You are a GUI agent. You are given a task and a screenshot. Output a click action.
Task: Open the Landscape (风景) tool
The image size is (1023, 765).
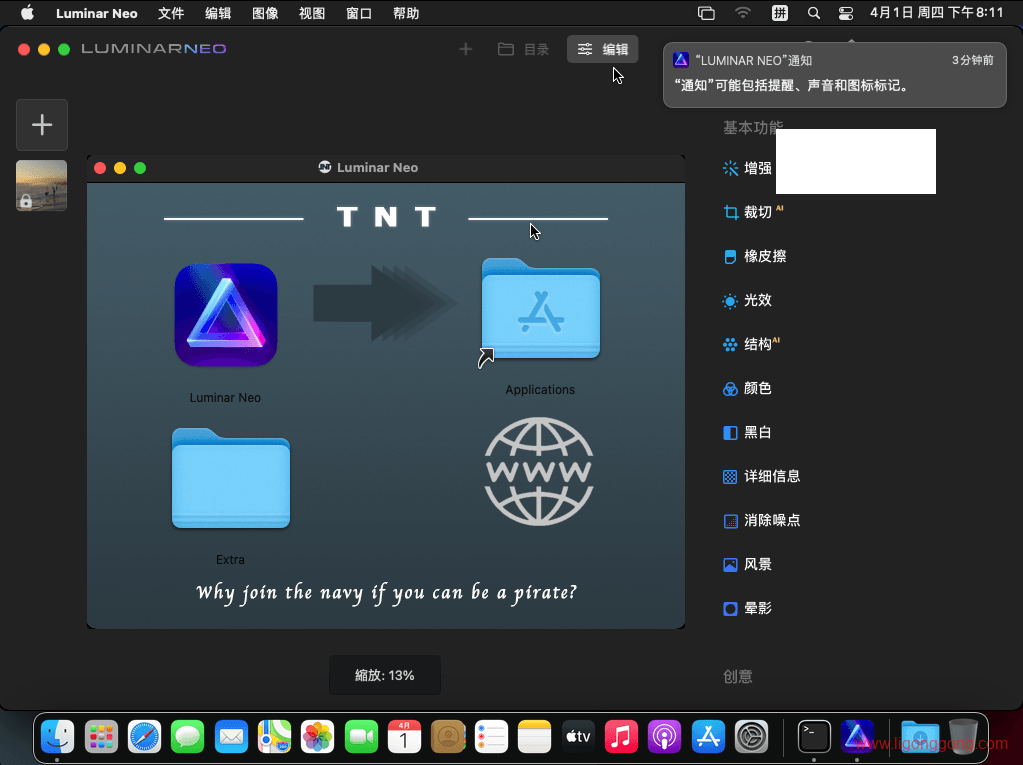tap(748, 564)
